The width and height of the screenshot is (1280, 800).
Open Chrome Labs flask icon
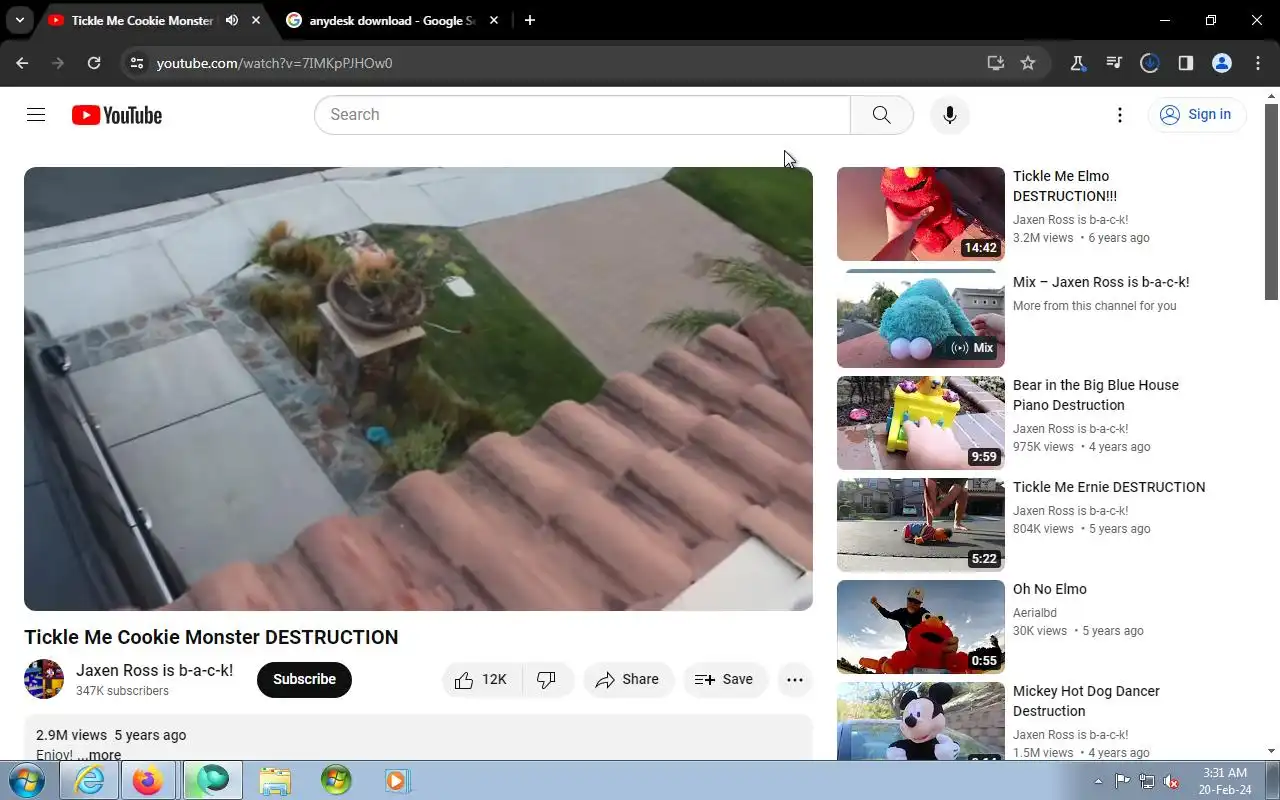pyautogui.click(x=1078, y=63)
